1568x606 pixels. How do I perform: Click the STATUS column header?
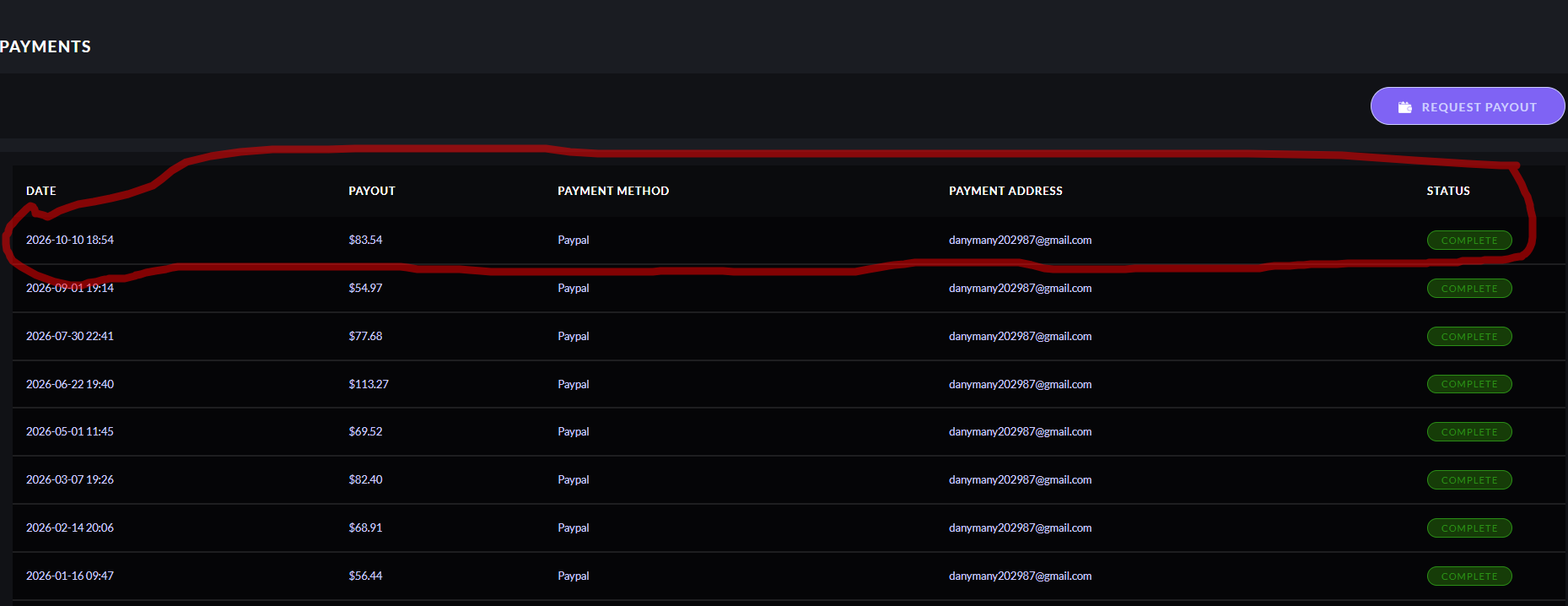pos(1448,191)
